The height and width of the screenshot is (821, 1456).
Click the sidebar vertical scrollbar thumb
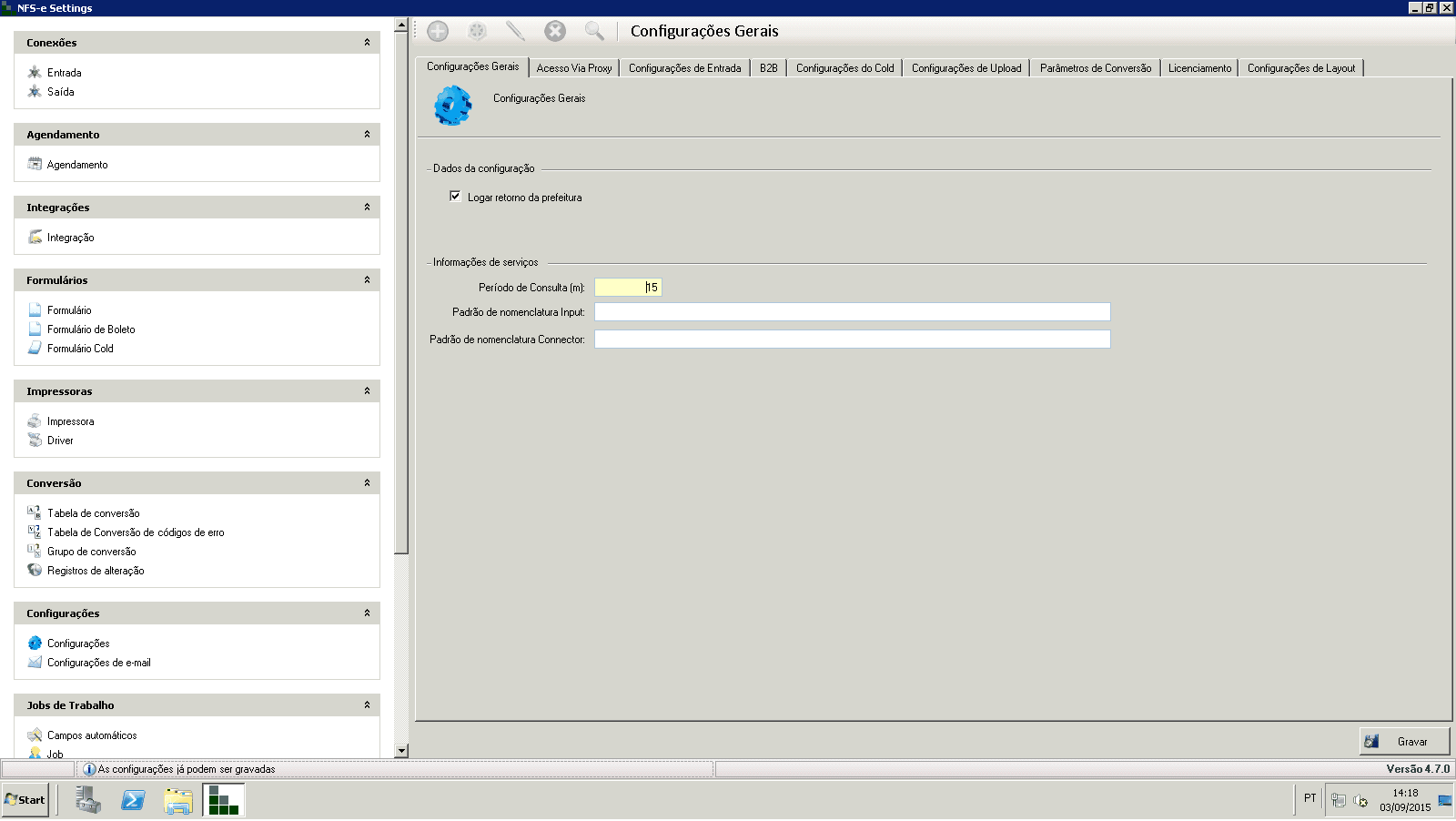[x=401, y=292]
